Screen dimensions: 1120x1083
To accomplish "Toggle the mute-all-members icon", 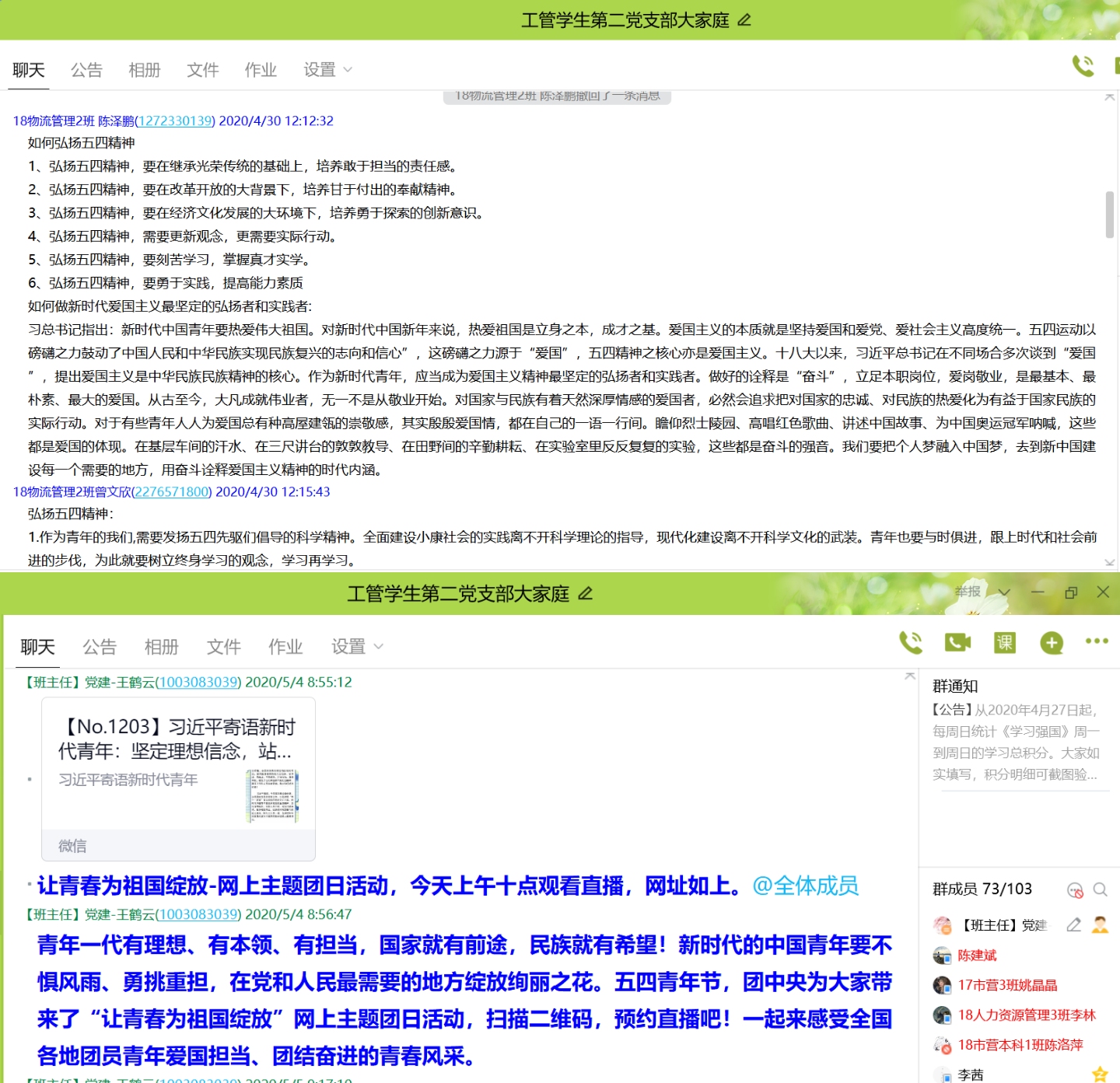I will pyautogui.click(x=1075, y=890).
